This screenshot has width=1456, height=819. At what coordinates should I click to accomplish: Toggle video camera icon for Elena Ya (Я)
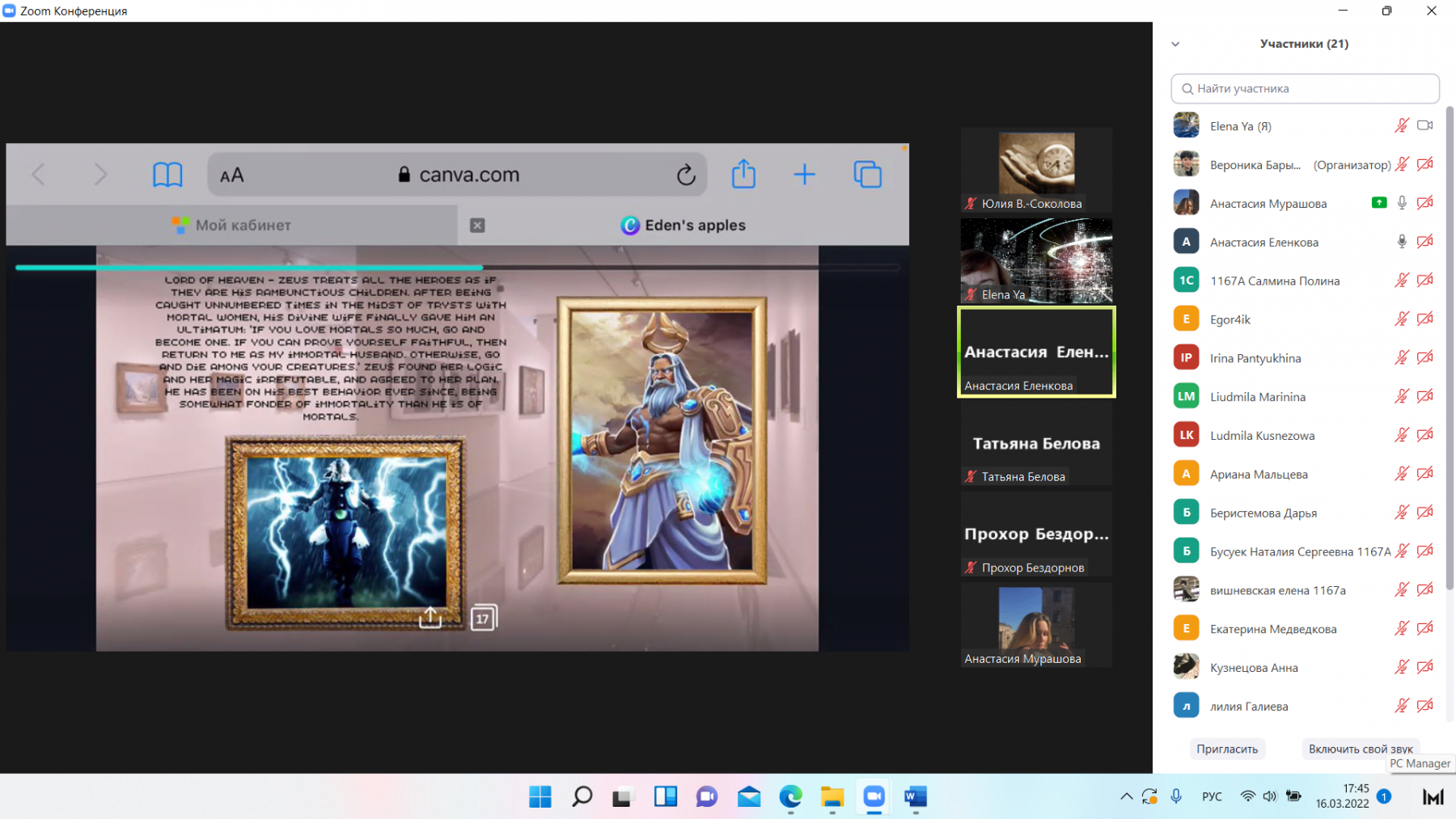click(x=1425, y=125)
